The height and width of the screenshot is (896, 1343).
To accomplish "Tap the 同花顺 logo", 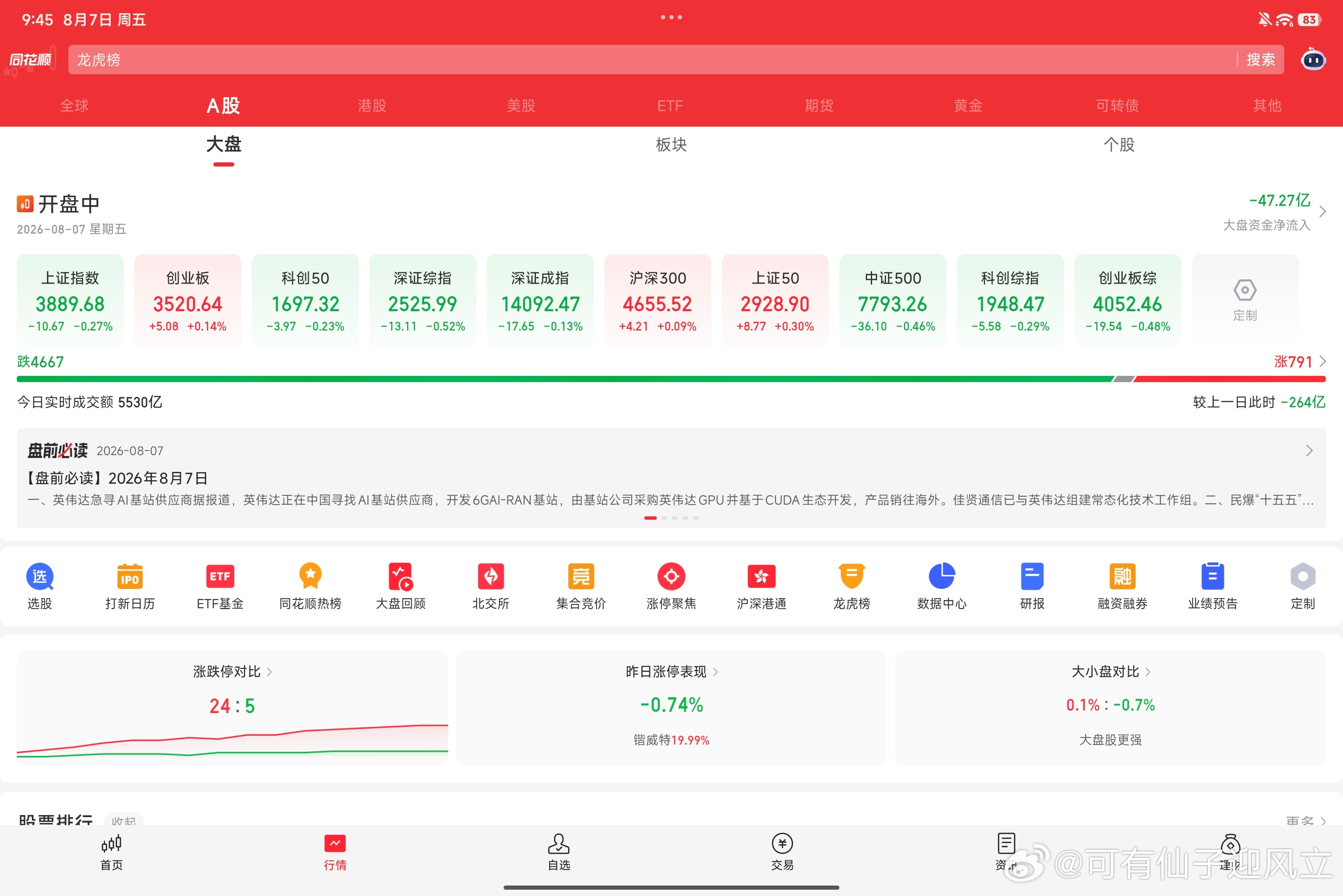I will pos(31,60).
